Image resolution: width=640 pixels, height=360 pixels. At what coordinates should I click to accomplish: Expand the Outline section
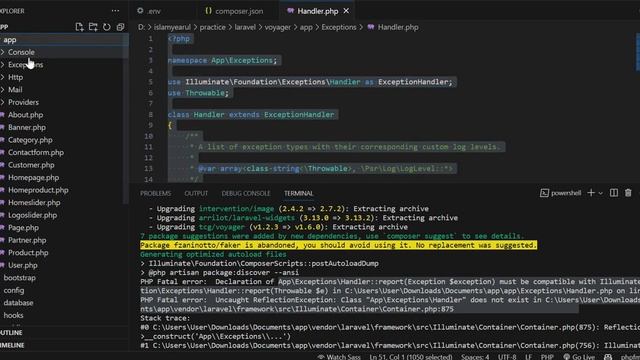pos(11,333)
